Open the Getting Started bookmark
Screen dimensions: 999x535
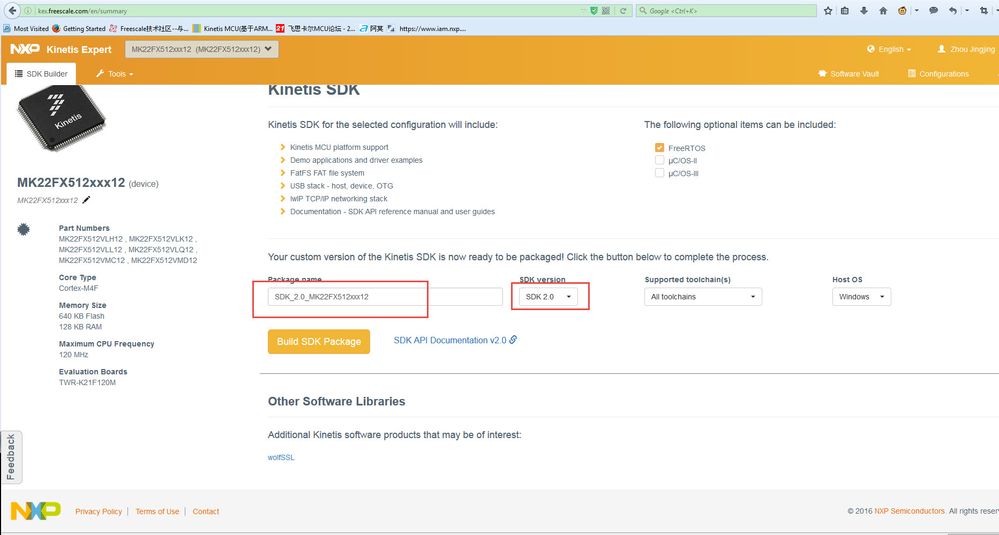(x=79, y=28)
